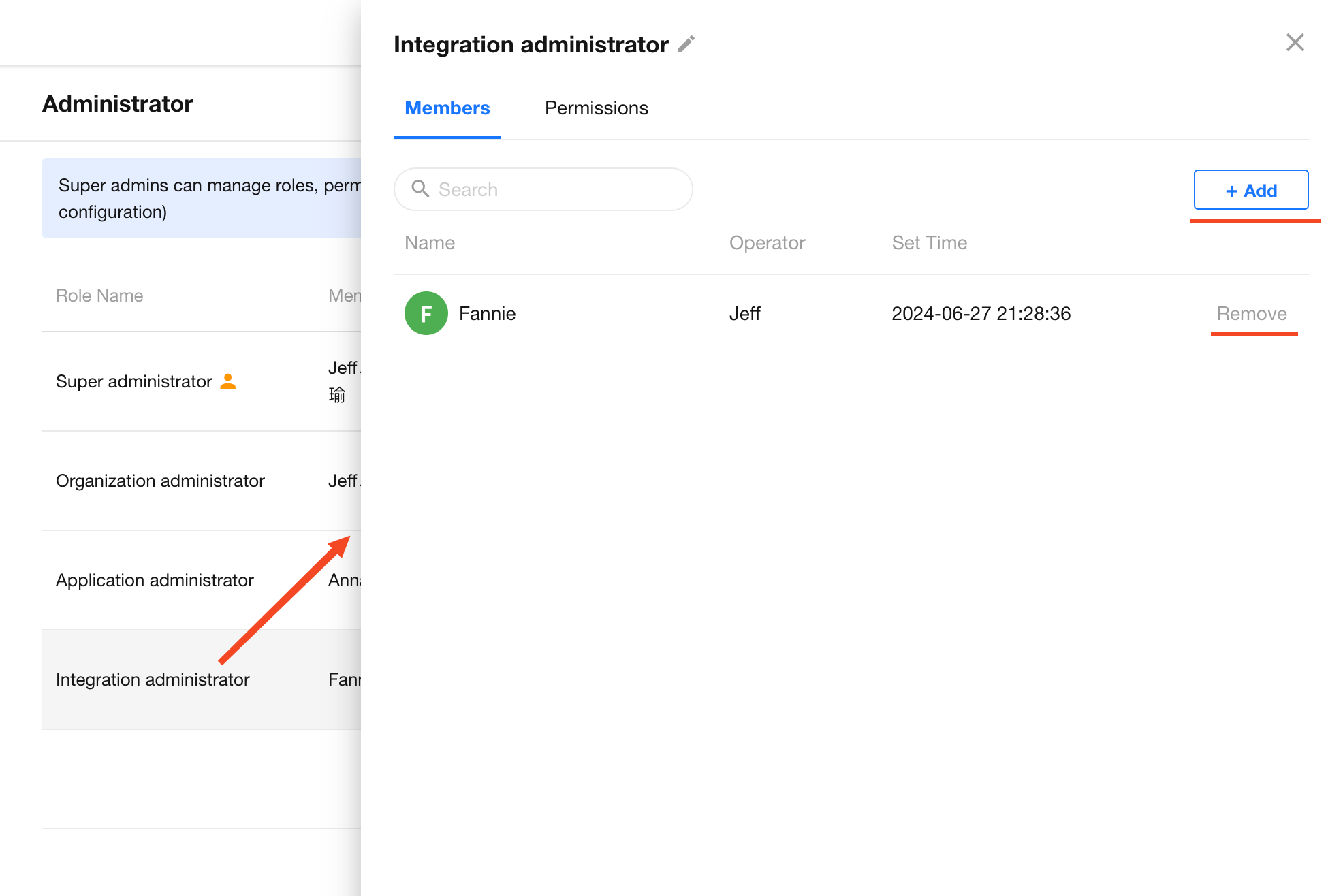Screen dimensions: 1328x896
Task: Focus the member Search field
Action: click(558, 189)
